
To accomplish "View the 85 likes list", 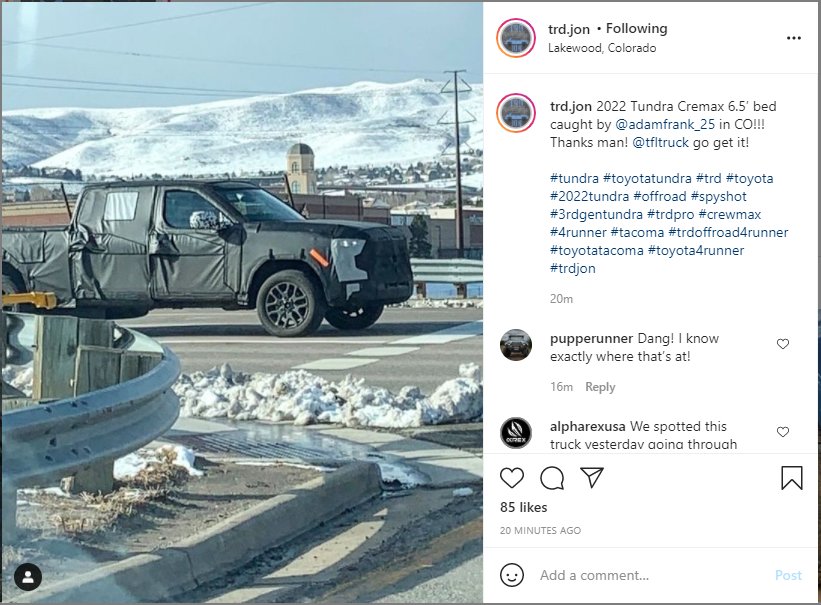I will click(x=523, y=507).
